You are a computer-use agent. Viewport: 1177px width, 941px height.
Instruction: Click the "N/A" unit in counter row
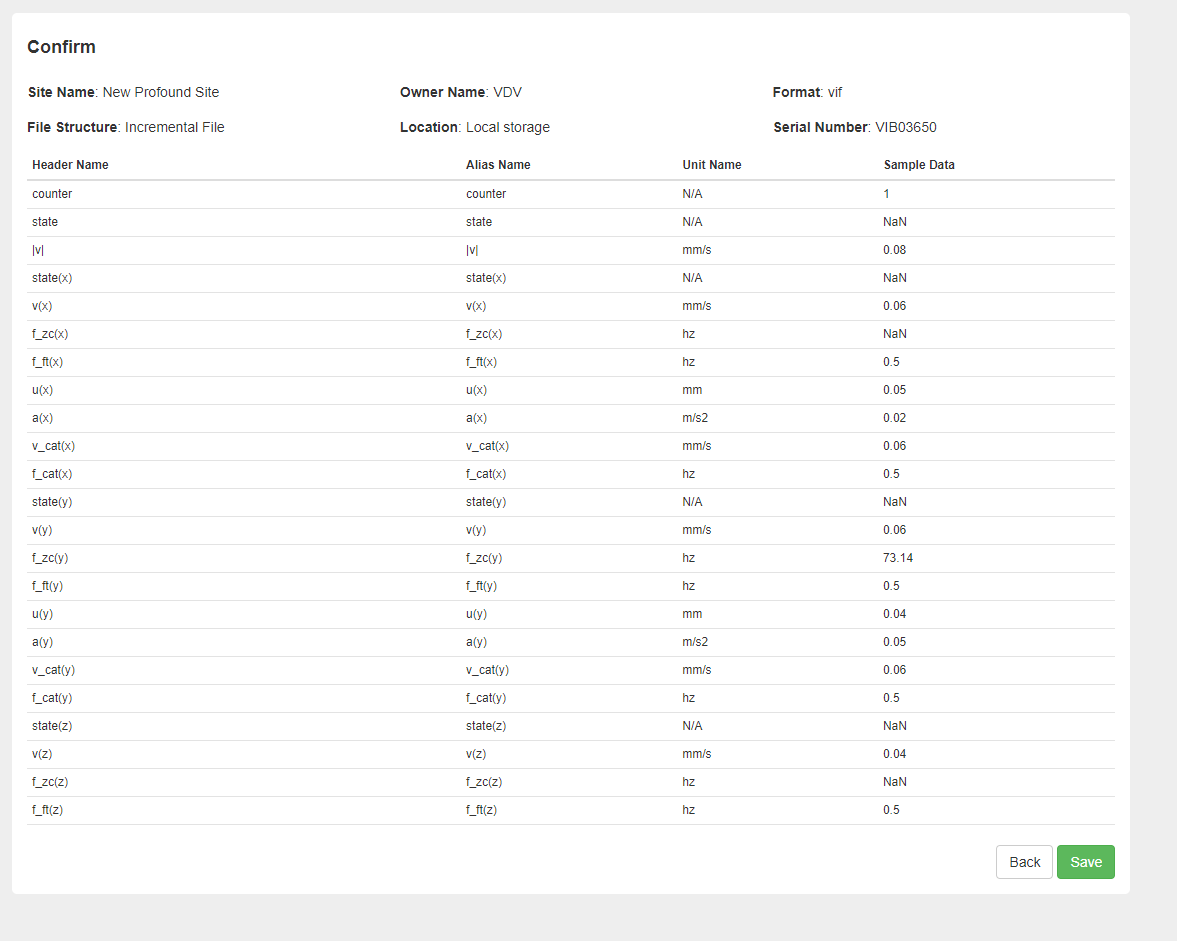(x=692, y=194)
